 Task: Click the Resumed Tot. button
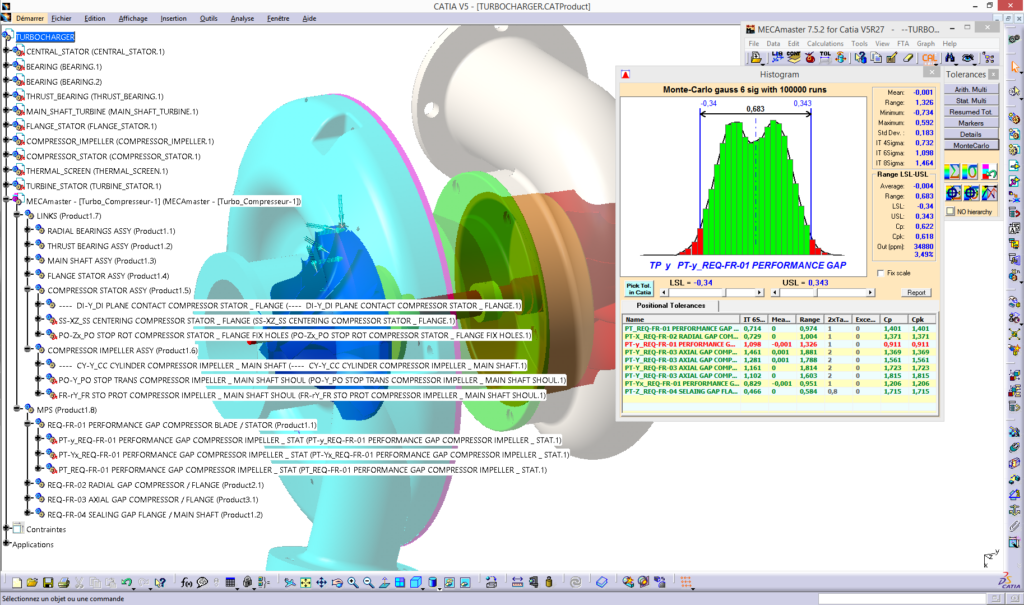[x=971, y=112]
